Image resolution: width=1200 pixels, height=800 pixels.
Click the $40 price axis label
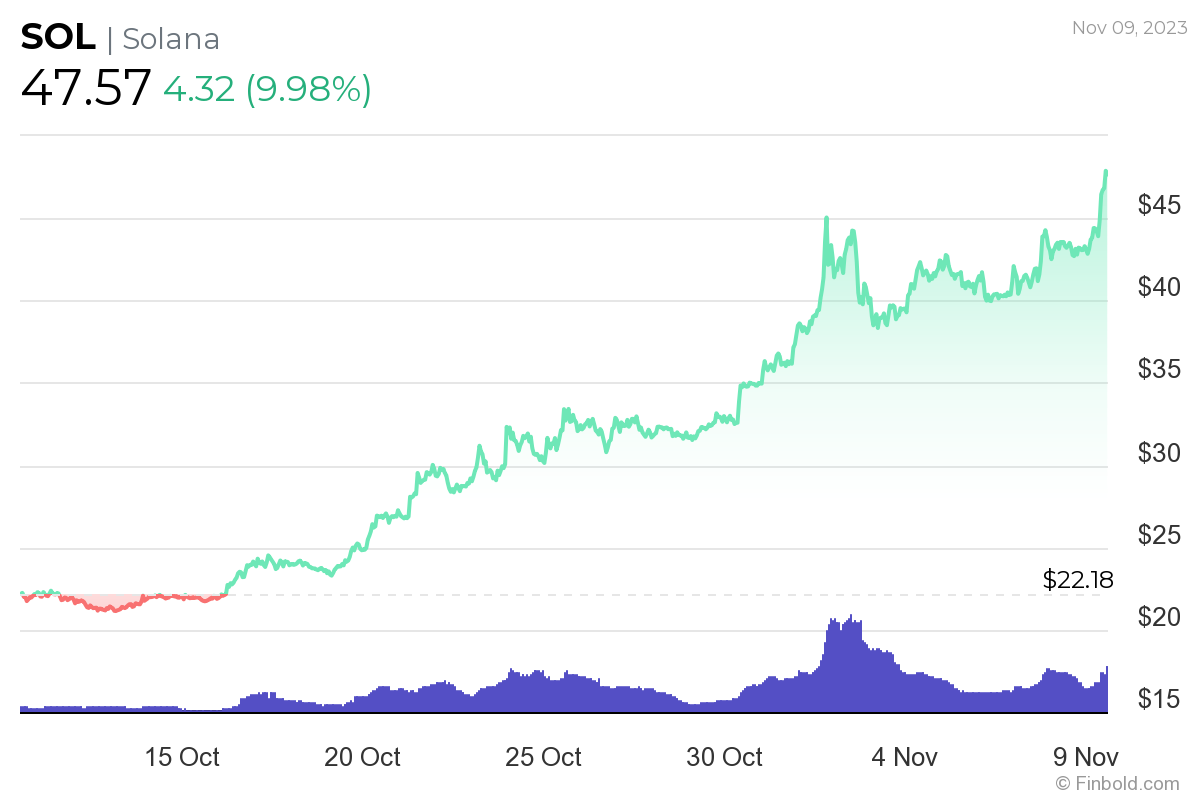[1161, 288]
